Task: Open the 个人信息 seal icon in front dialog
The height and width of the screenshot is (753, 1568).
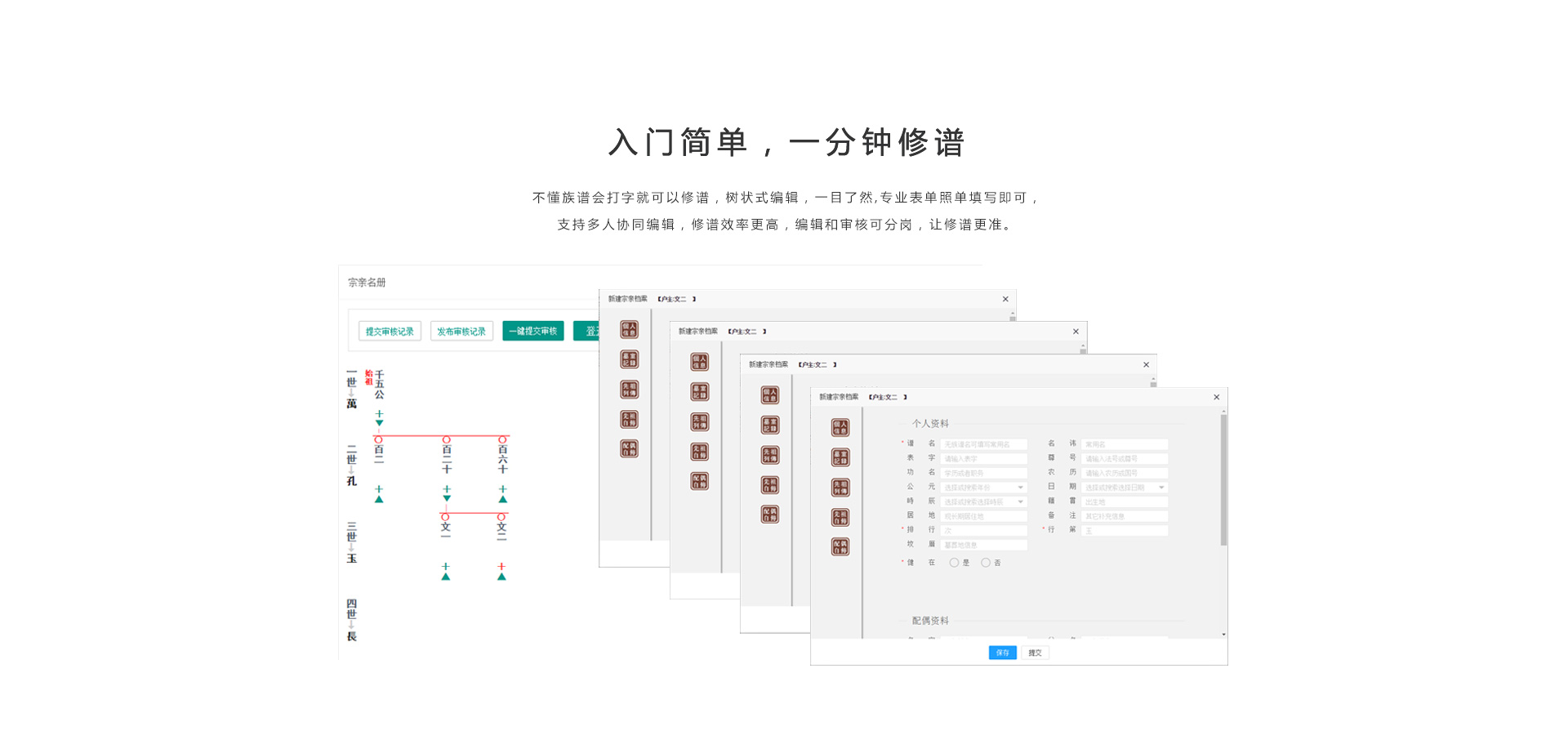Action: (840, 428)
